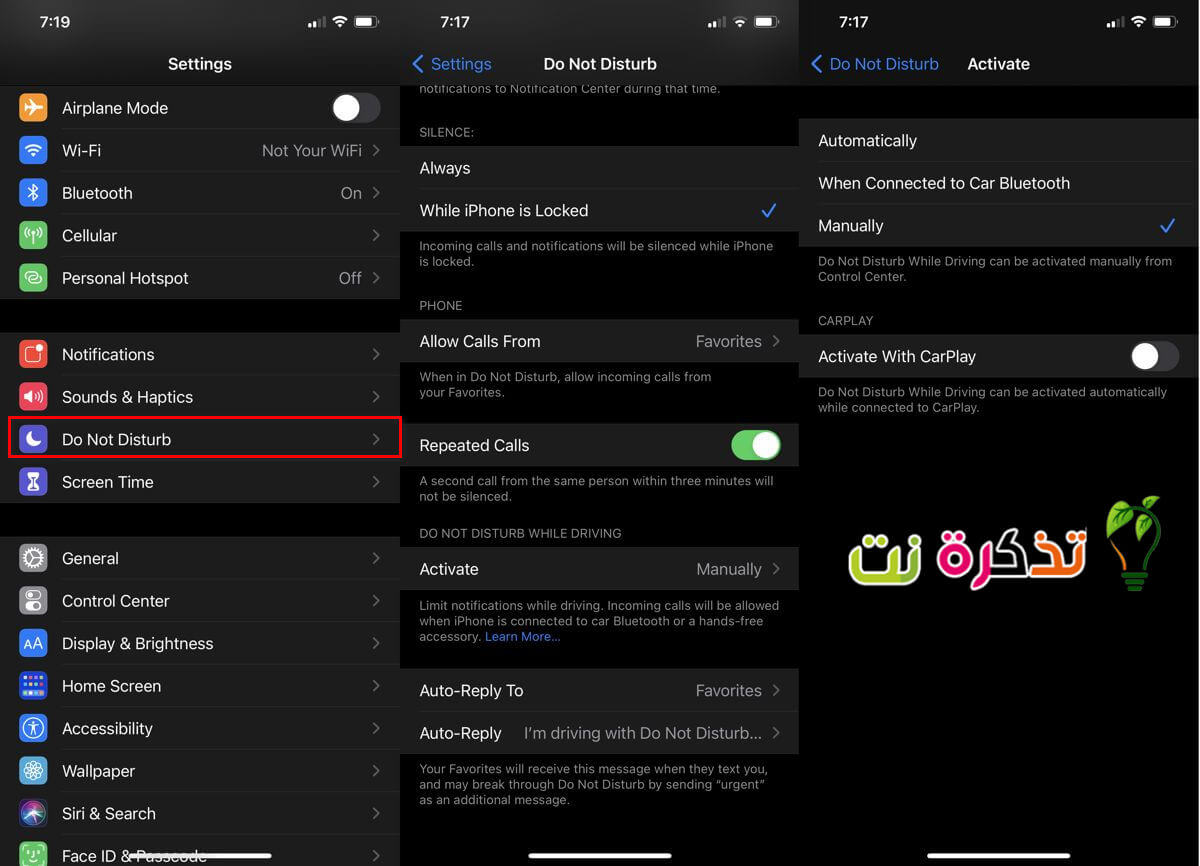Open Auto-Reply message row chevron
The height and width of the screenshot is (866, 1200).
(x=776, y=733)
